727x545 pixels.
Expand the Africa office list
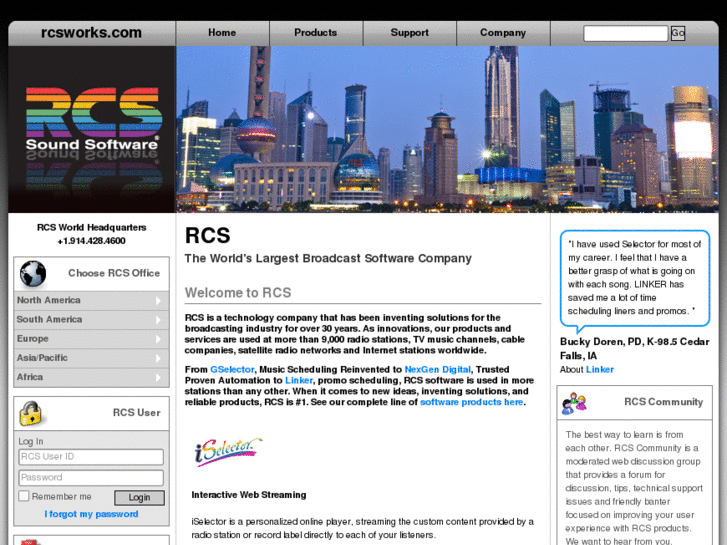pyautogui.click(x=91, y=377)
